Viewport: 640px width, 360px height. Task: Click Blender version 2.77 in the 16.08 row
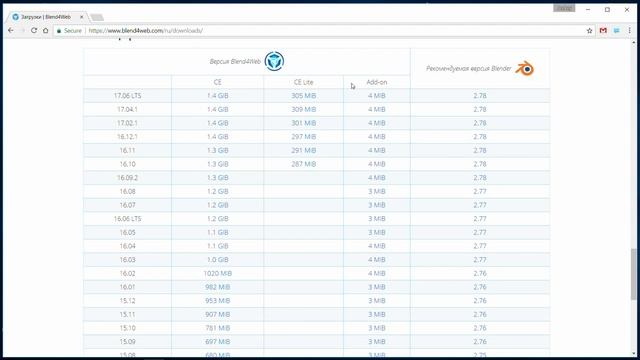click(480, 191)
